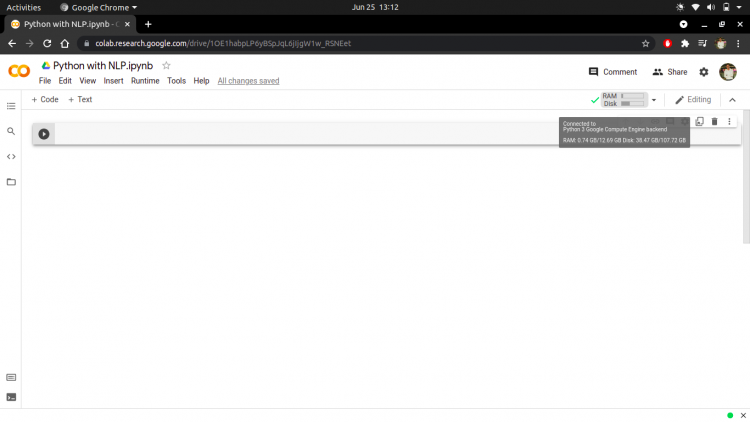Open the red Opera-style extension icon

[x=668, y=44]
